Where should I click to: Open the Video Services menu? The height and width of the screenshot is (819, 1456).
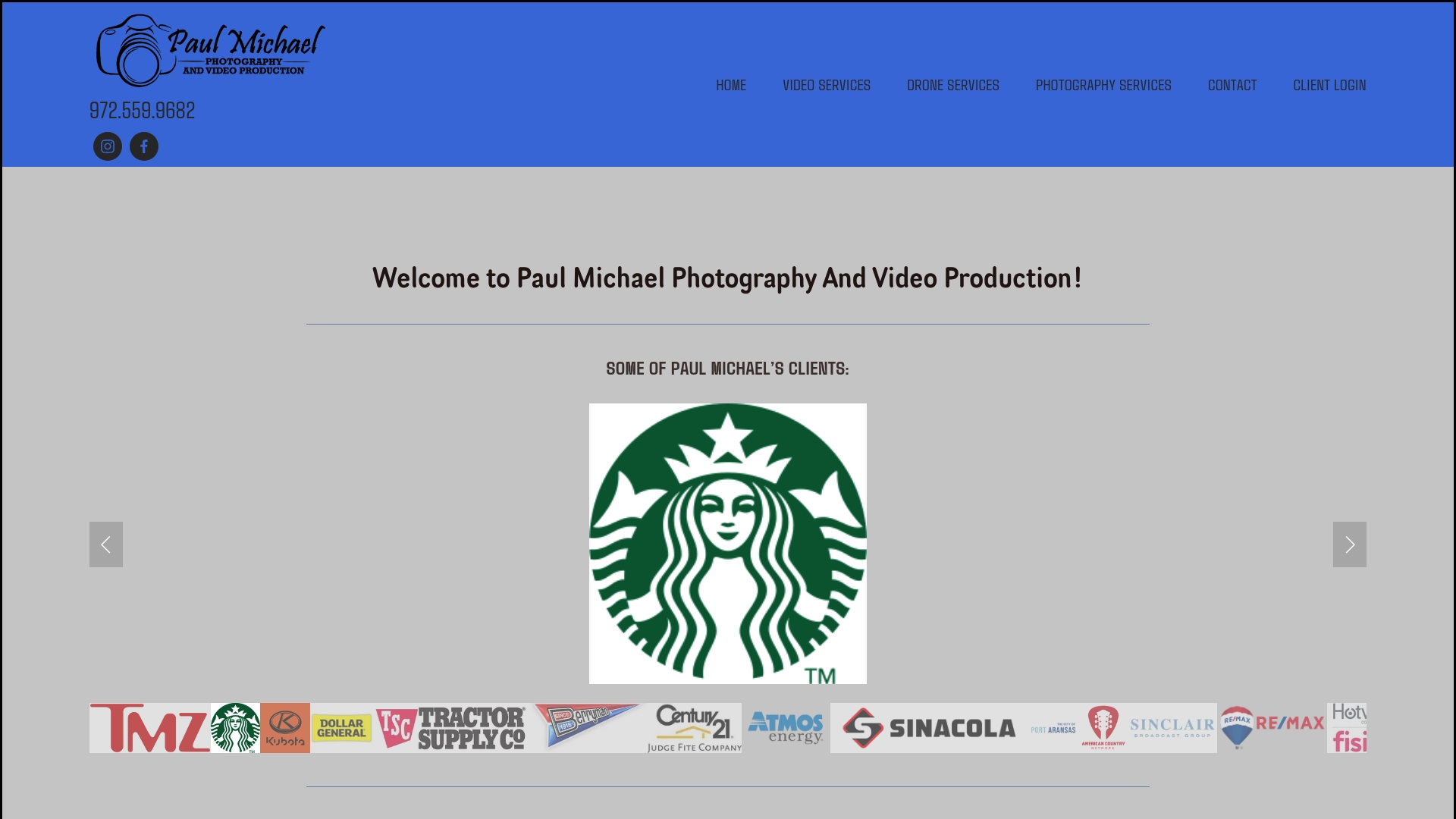[827, 85]
